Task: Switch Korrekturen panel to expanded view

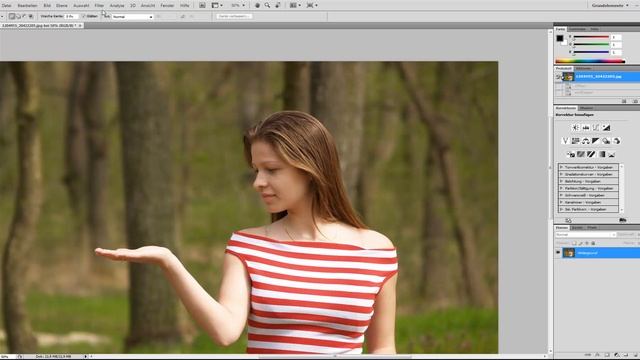Action: pyautogui.click(x=568, y=220)
